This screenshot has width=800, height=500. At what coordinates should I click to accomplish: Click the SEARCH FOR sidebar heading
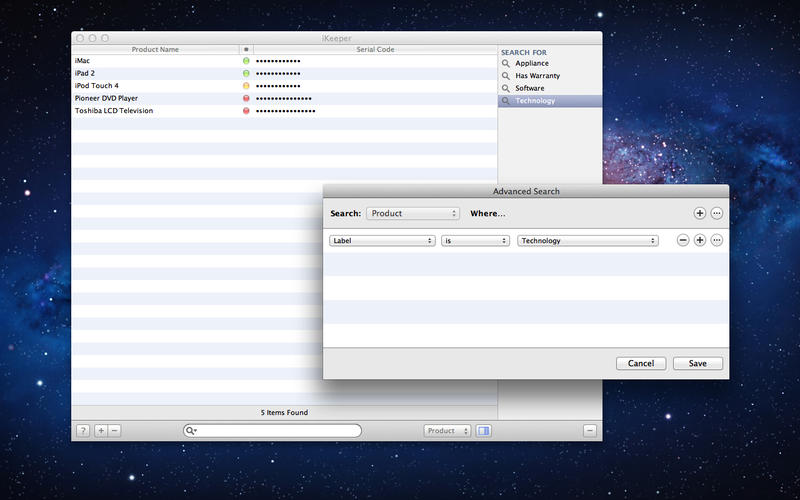coord(523,52)
